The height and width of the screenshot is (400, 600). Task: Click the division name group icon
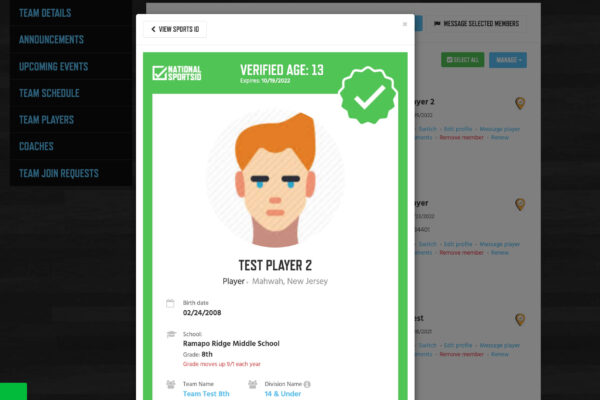[253, 384]
